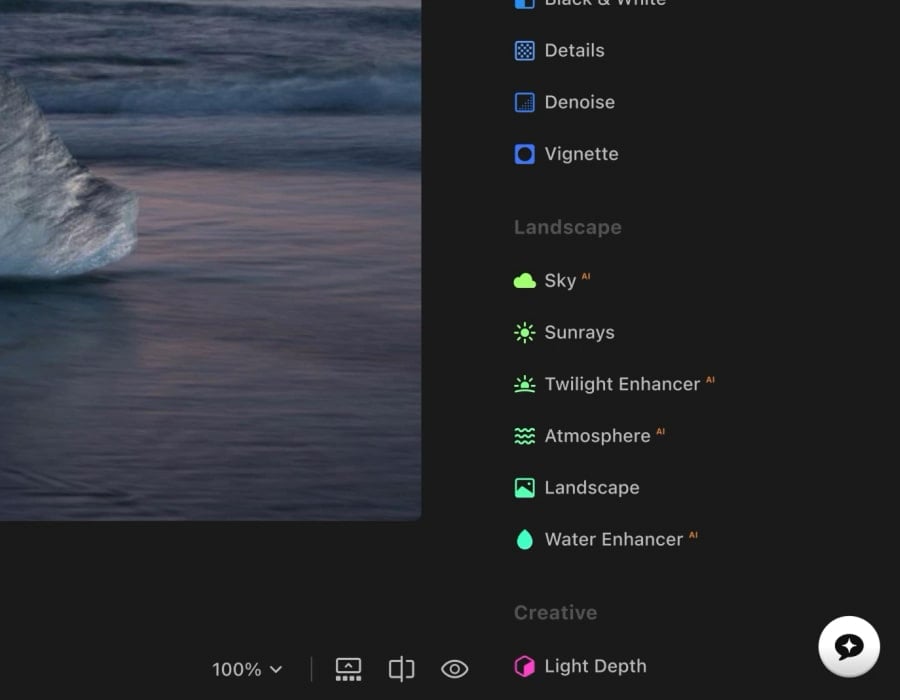Open the Landscape tool icon
This screenshot has height=700, width=900.
coord(523,487)
